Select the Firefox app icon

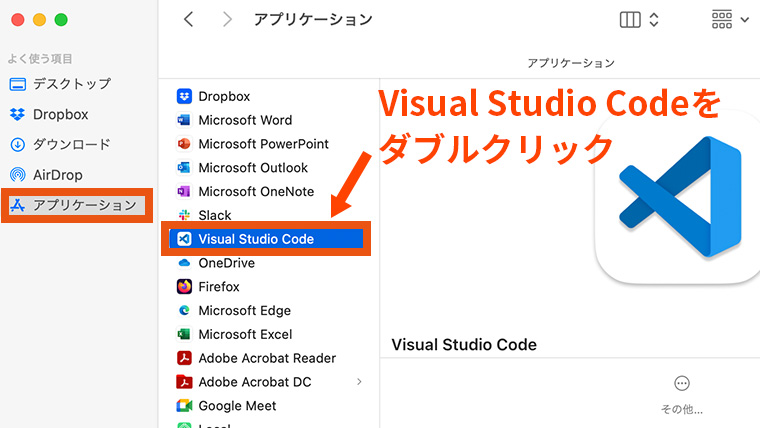(x=184, y=287)
